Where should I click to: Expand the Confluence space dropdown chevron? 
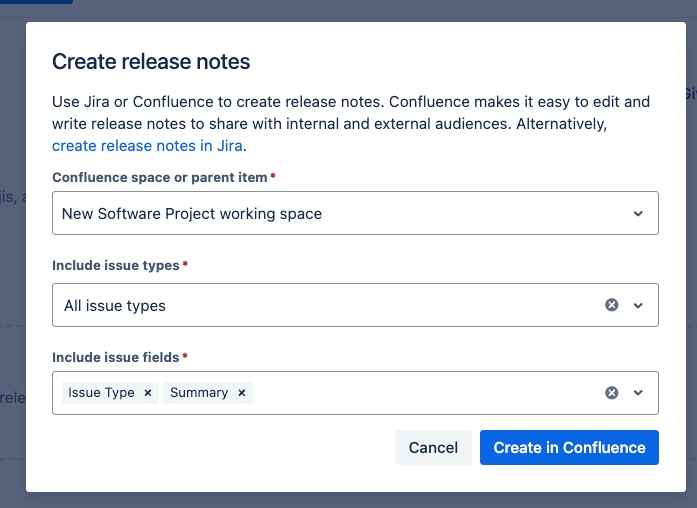[638, 214]
